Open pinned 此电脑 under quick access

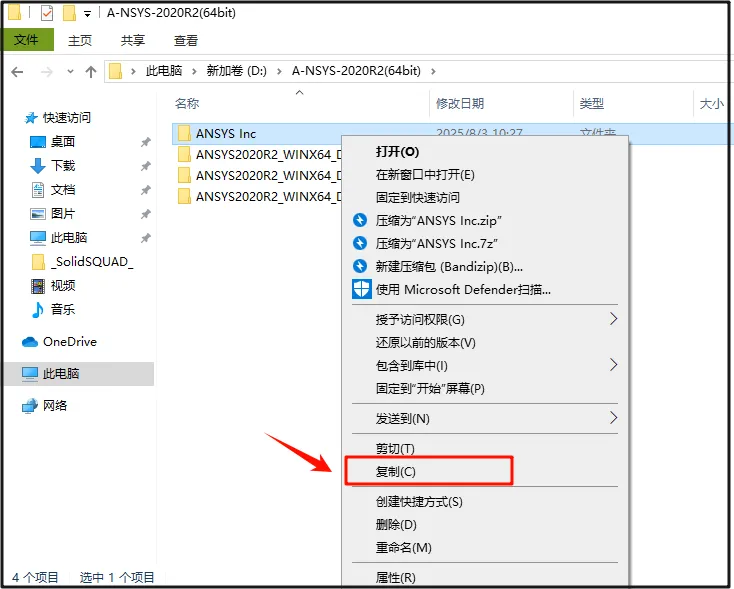(x=59, y=237)
